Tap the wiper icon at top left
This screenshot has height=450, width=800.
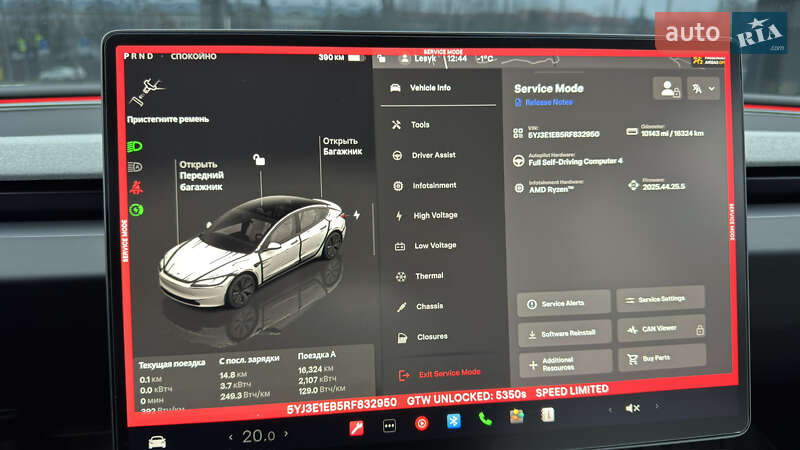point(146,92)
